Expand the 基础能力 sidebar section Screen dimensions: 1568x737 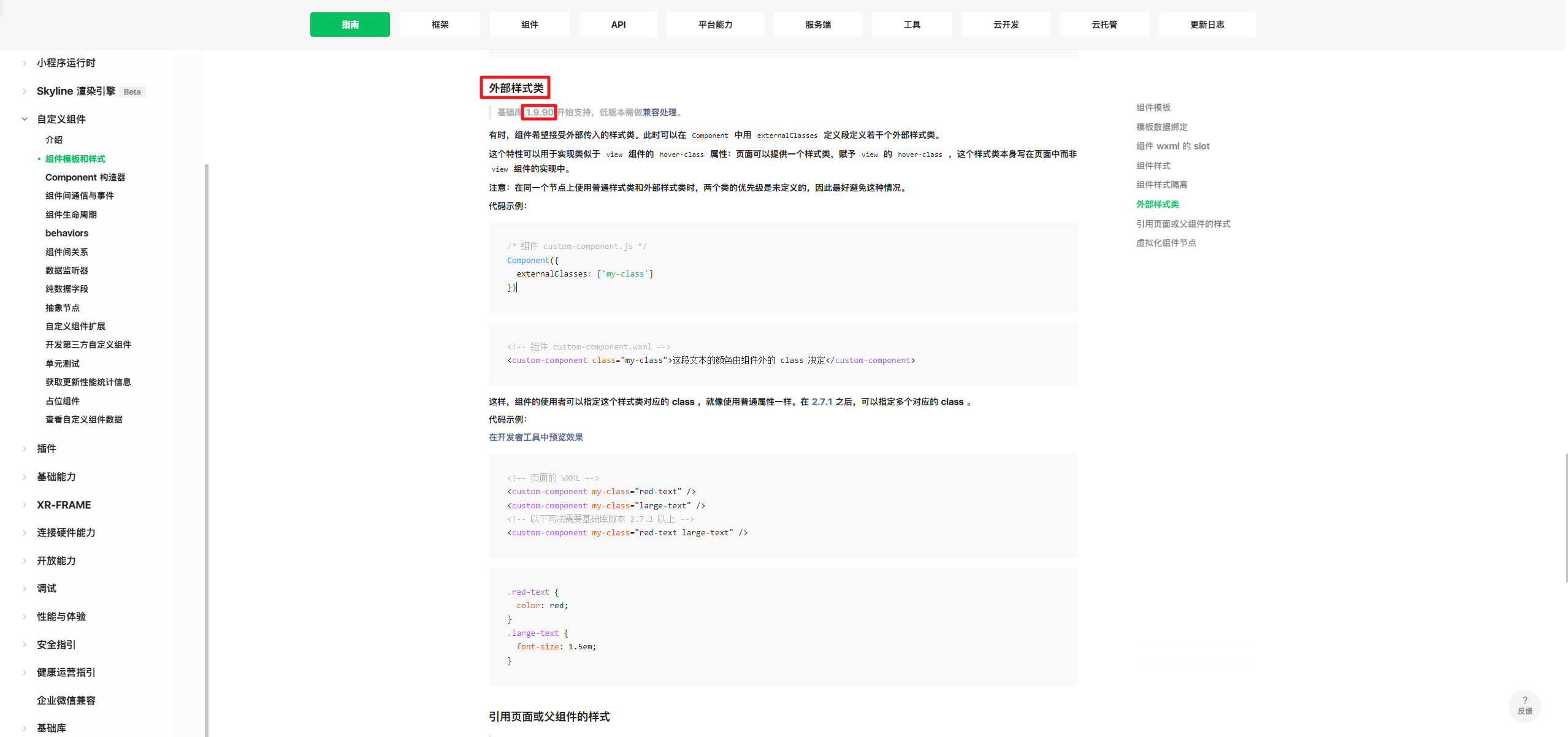[56, 476]
